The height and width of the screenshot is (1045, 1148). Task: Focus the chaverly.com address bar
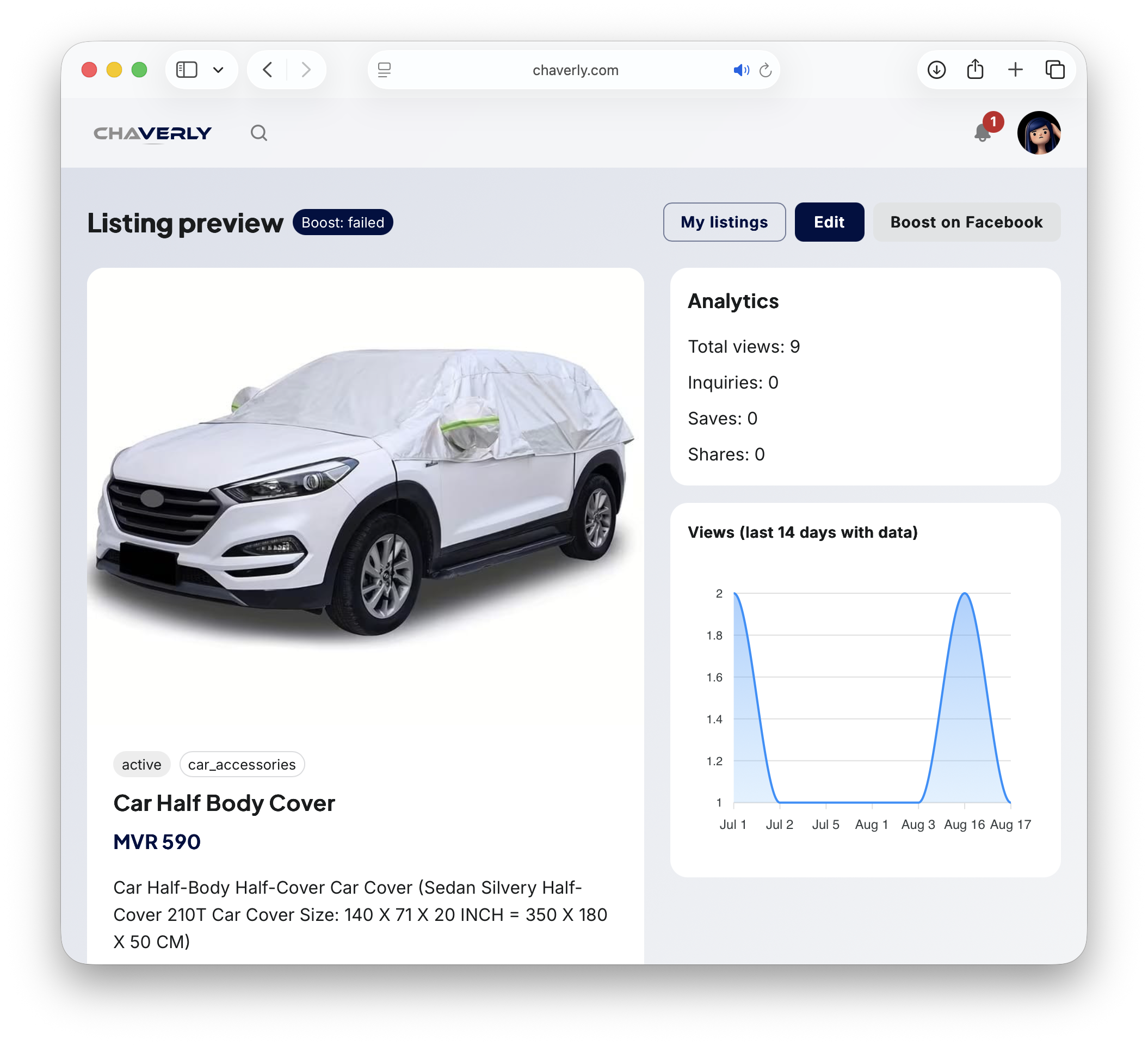pyautogui.click(x=575, y=70)
